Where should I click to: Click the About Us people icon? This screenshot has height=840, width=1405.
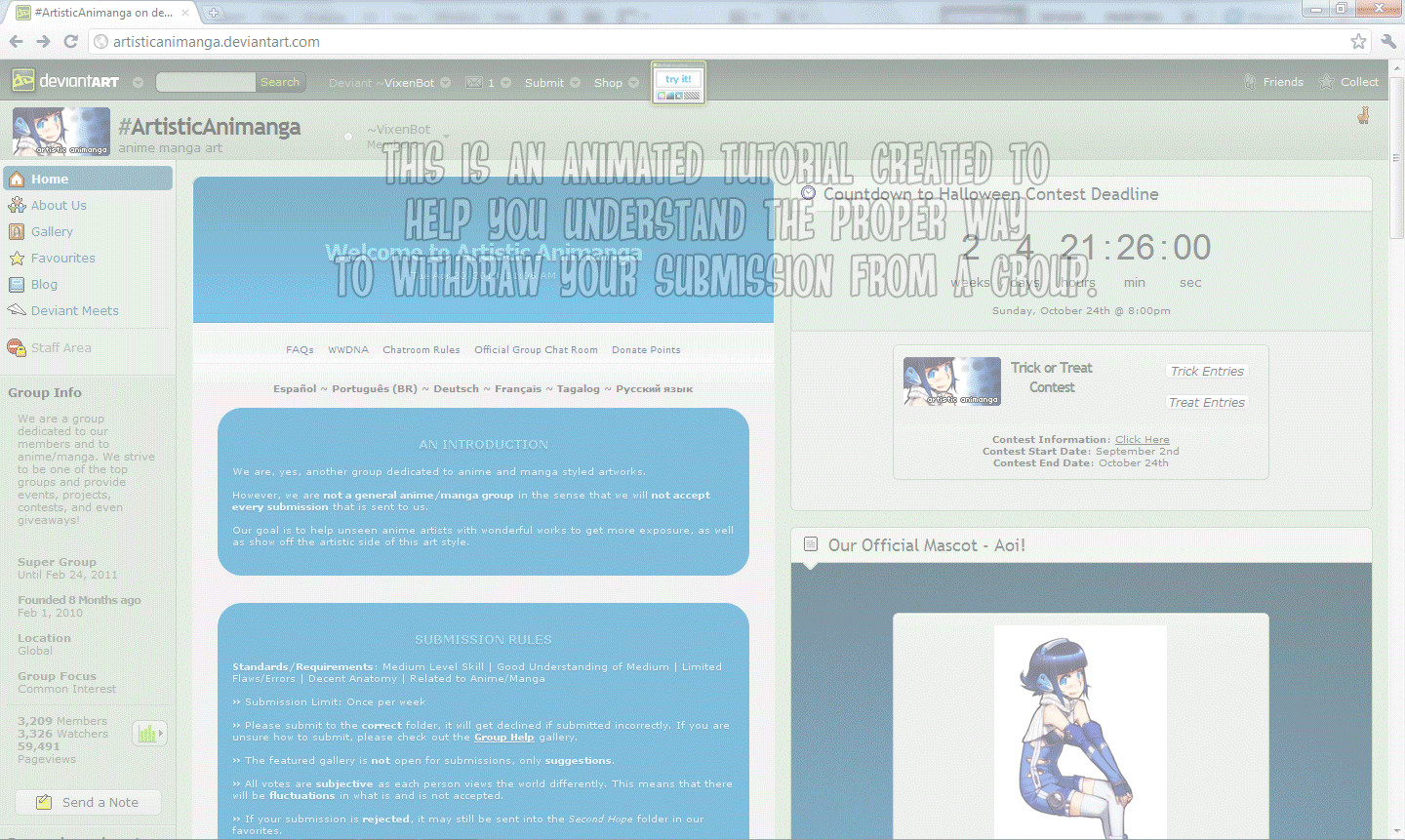pos(17,205)
